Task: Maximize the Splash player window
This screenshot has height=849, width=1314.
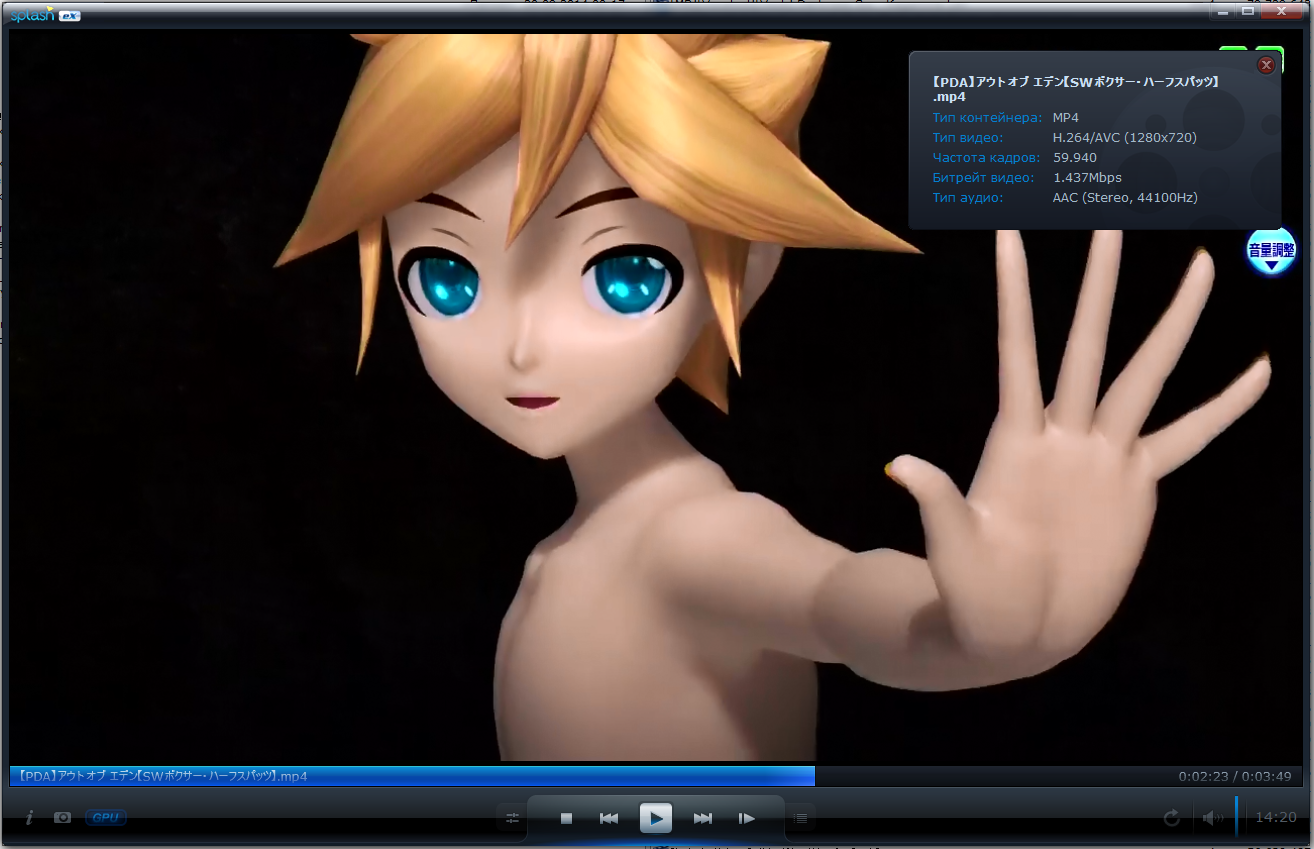Action: [1248, 11]
